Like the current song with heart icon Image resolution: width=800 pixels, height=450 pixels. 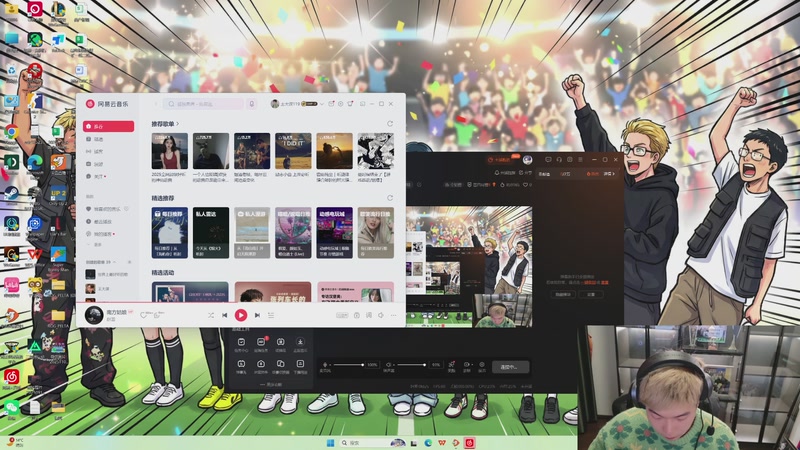144,316
